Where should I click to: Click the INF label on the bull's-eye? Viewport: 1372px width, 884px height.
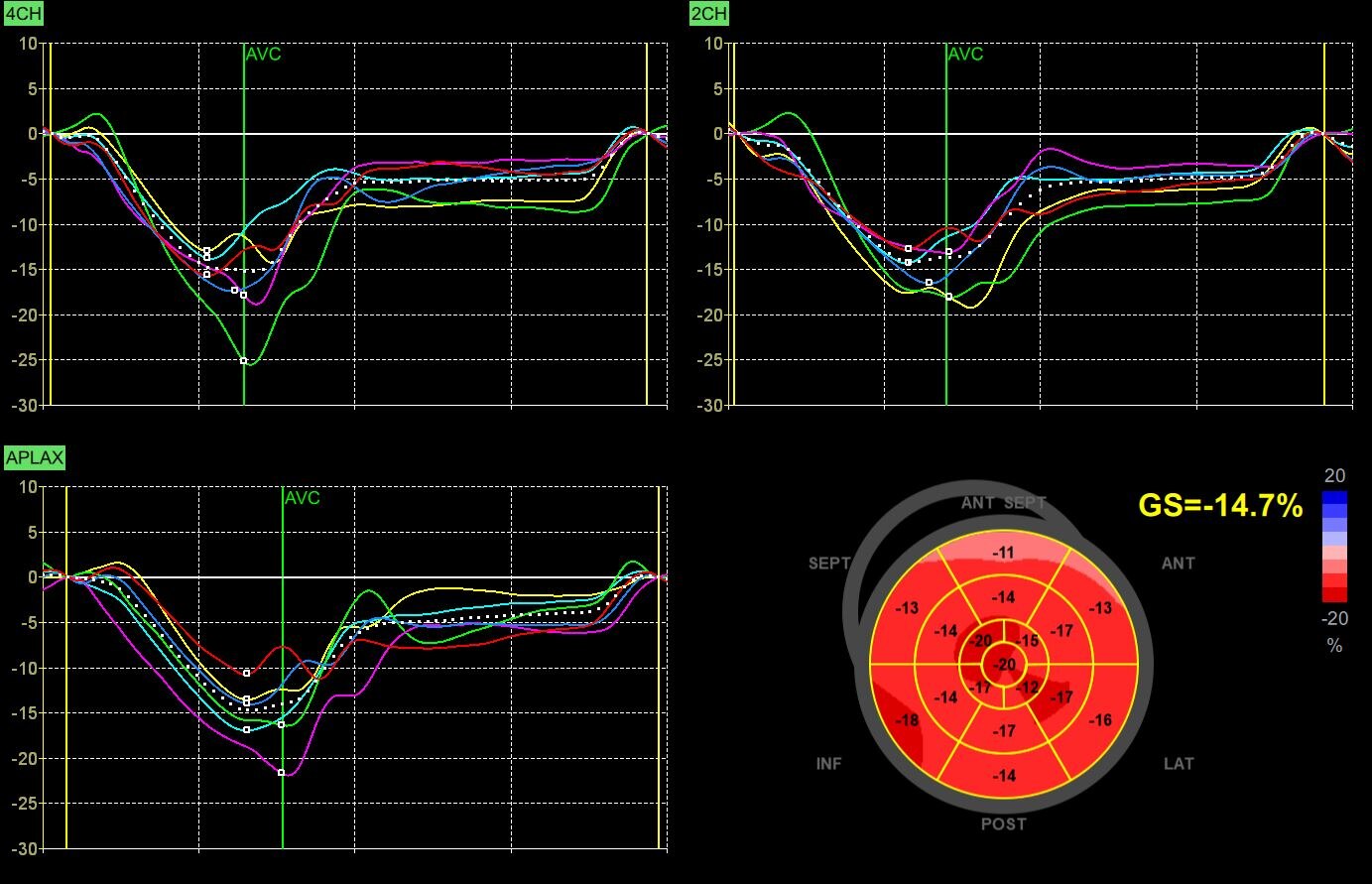click(x=829, y=764)
